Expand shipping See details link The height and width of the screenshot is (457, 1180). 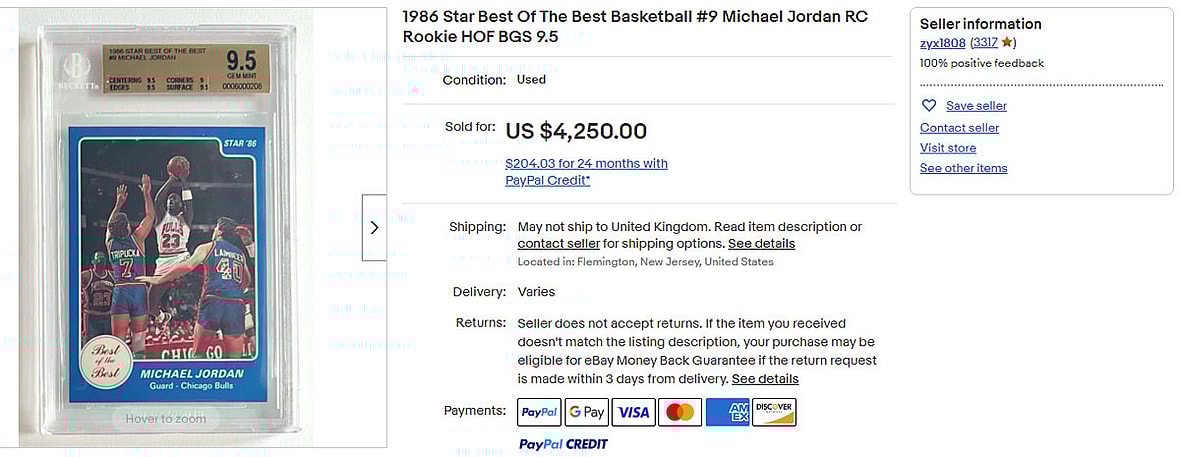click(x=761, y=244)
